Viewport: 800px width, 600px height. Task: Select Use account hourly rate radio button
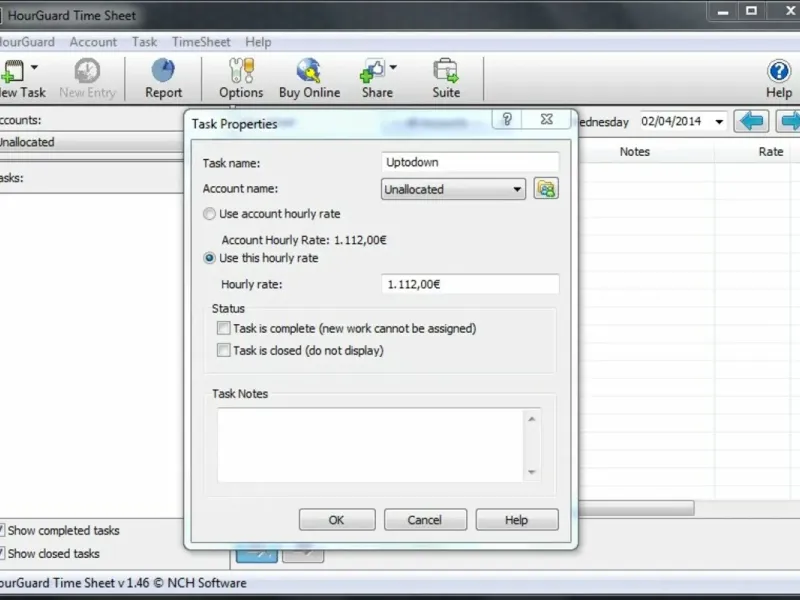209,214
